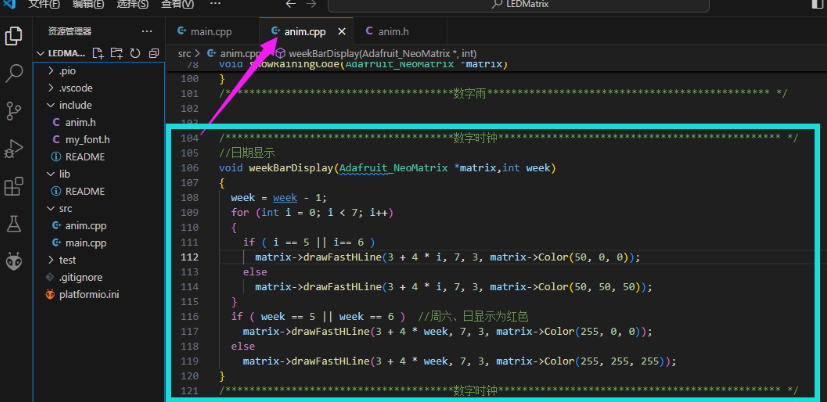The image size is (827, 402).
Task: Click the else keyword on line 113
Action: 255,272
